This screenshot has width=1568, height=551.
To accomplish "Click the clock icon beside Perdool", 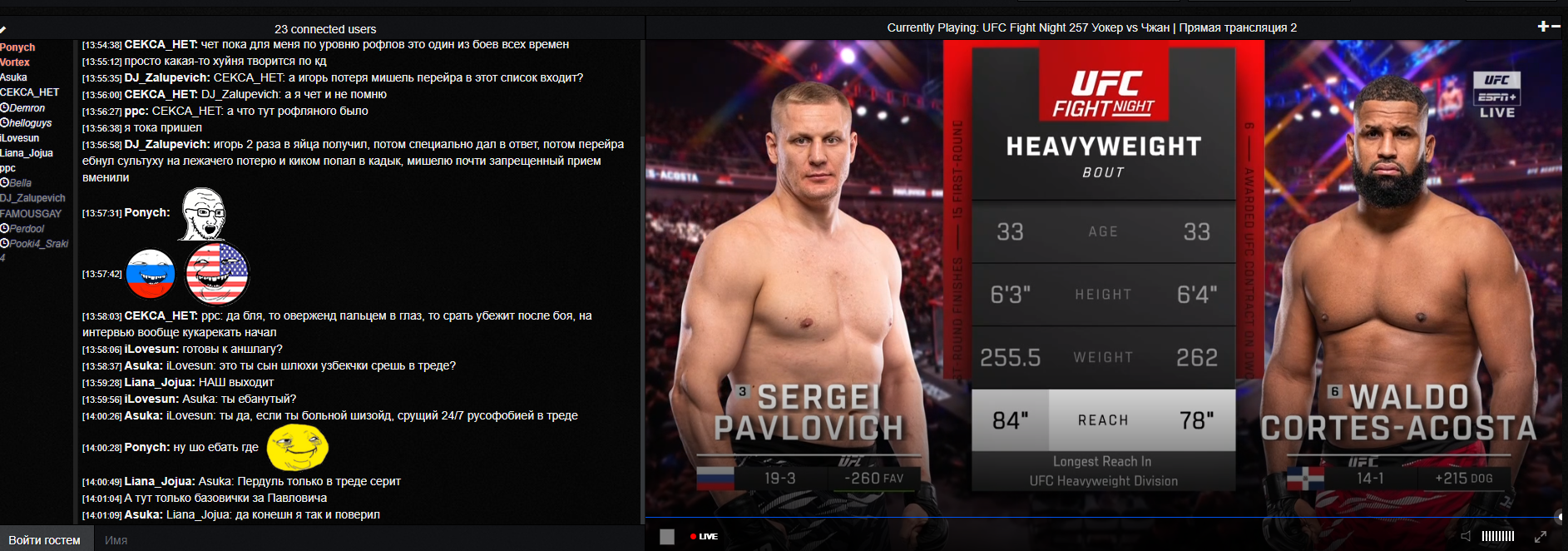I will pos(5,229).
